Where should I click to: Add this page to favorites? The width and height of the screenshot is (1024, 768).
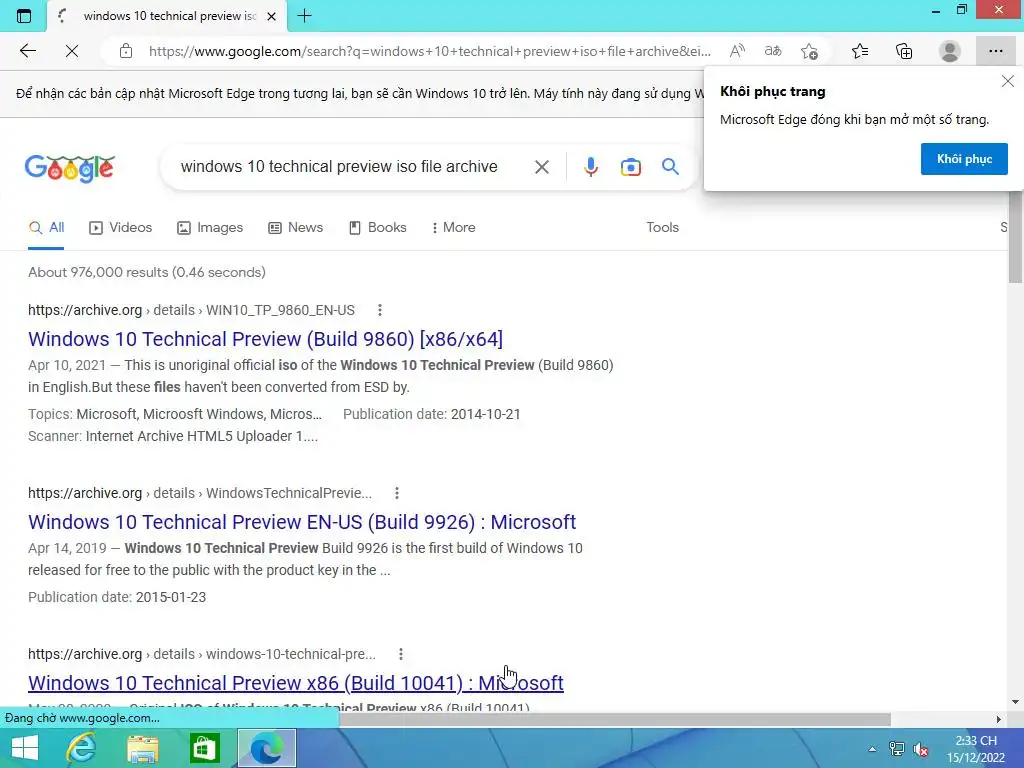click(x=809, y=51)
